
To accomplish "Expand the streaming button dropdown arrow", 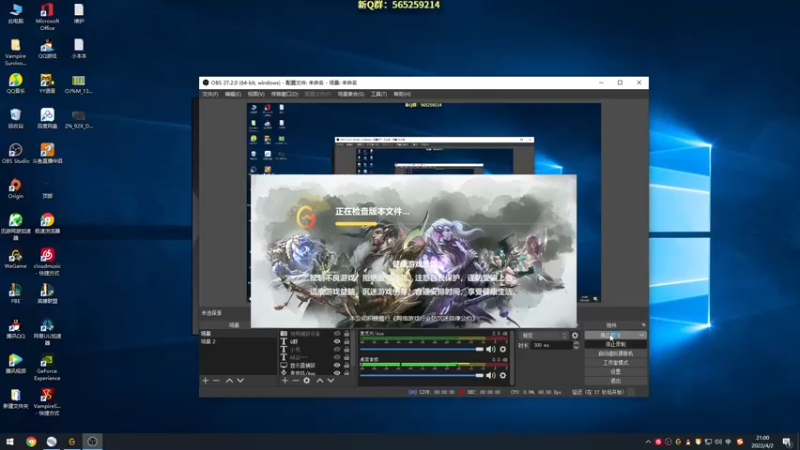I will tap(641, 335).
